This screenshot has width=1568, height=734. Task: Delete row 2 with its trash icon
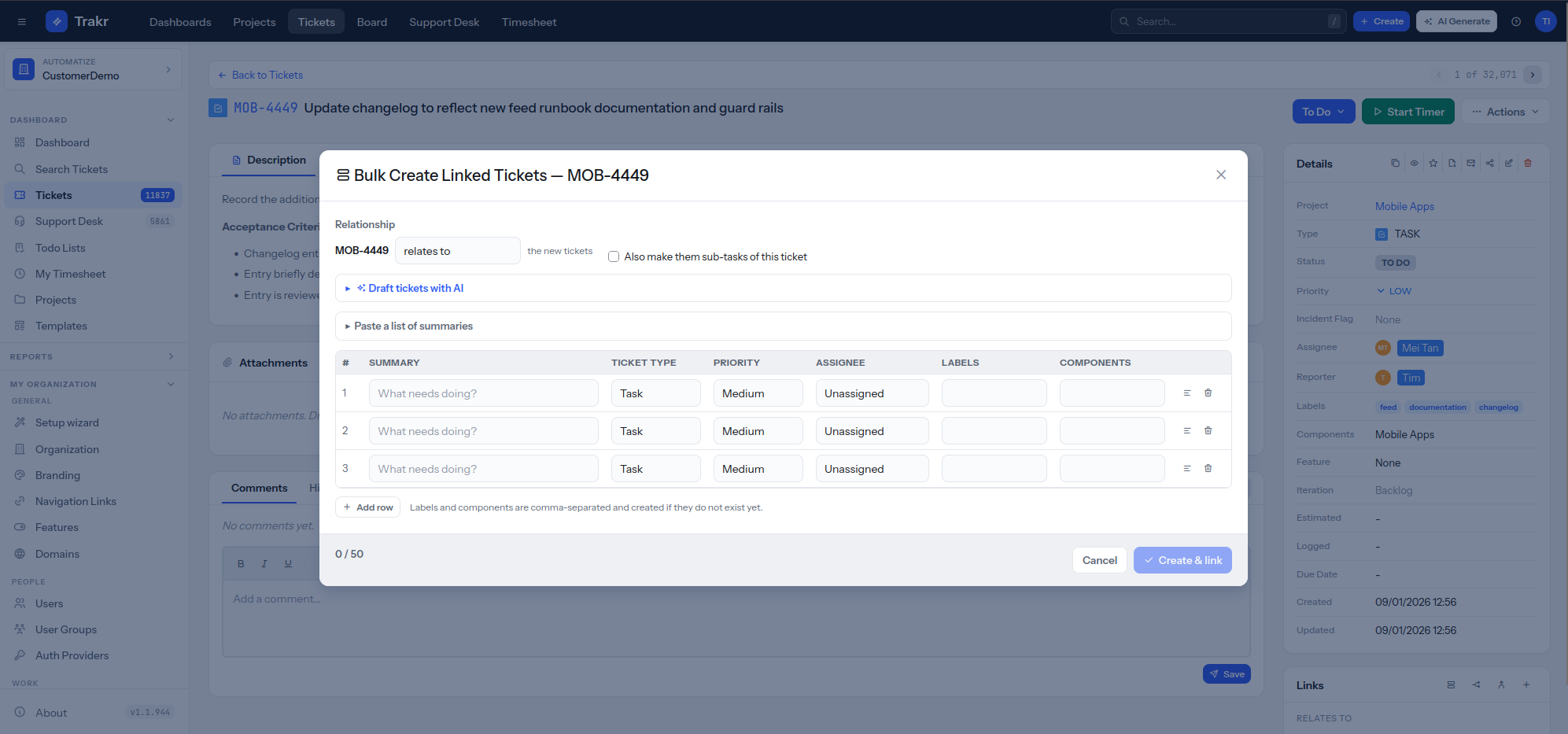tap(1208, 430)
